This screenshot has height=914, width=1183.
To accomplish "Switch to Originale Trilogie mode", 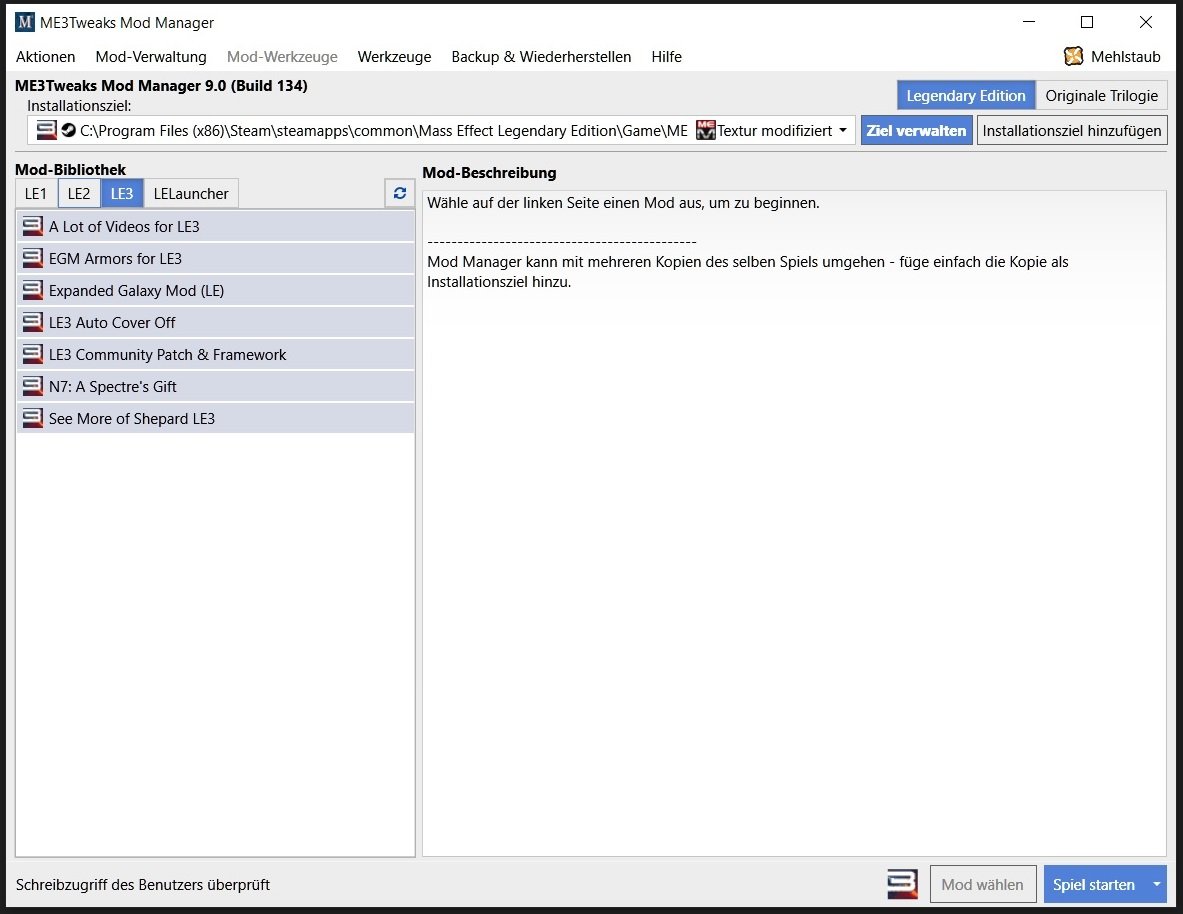I will coord(1102,95).
